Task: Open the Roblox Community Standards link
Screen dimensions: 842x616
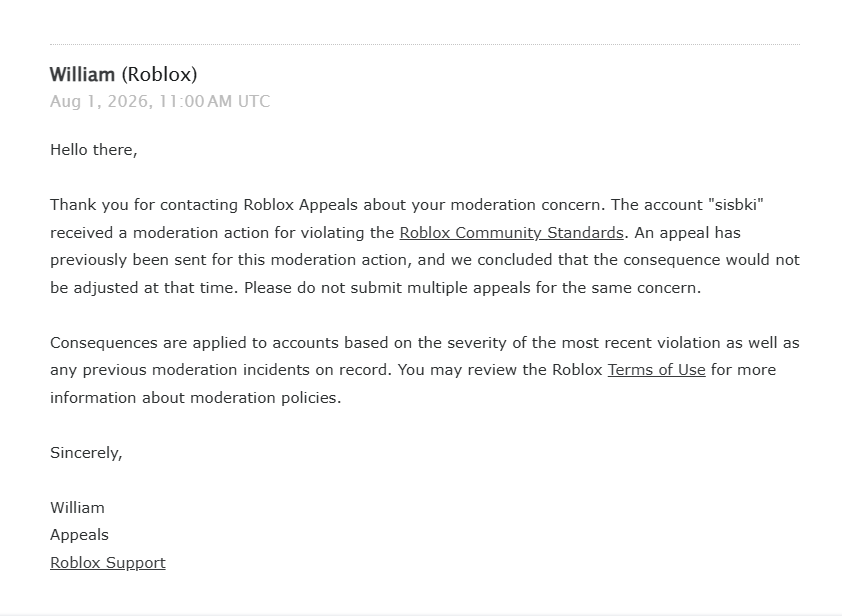Action: click(x=511, y=233)
